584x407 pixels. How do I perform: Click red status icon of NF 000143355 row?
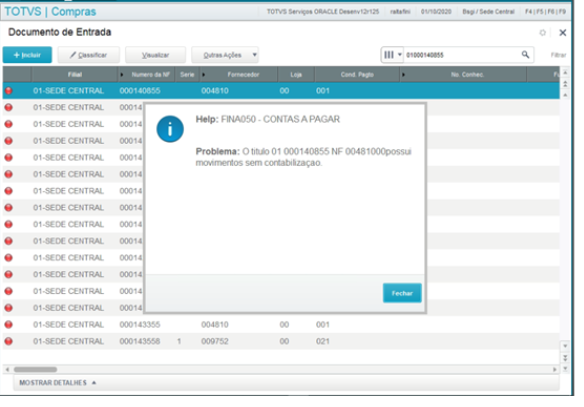tap(8, 325)
